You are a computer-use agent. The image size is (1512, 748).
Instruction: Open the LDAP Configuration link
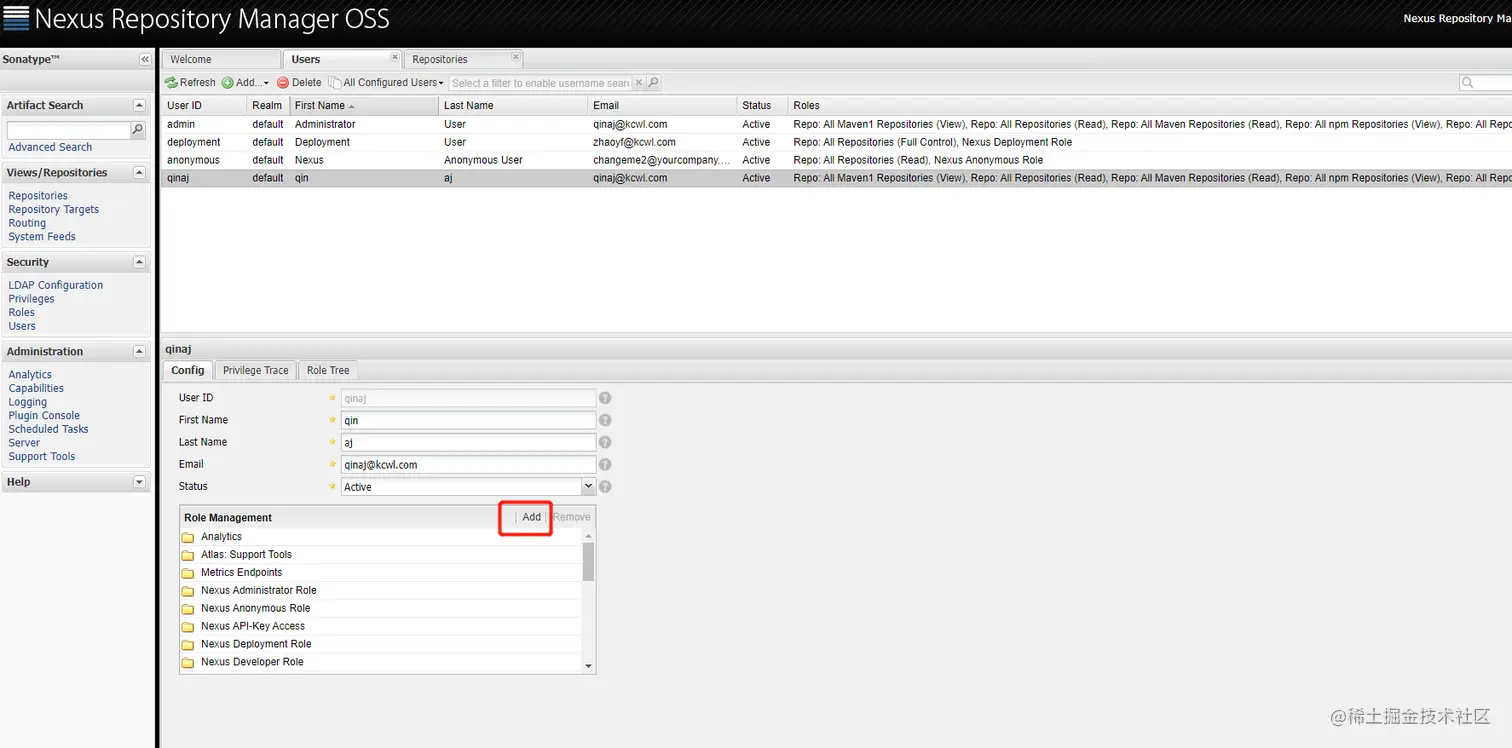coord(56,285)
